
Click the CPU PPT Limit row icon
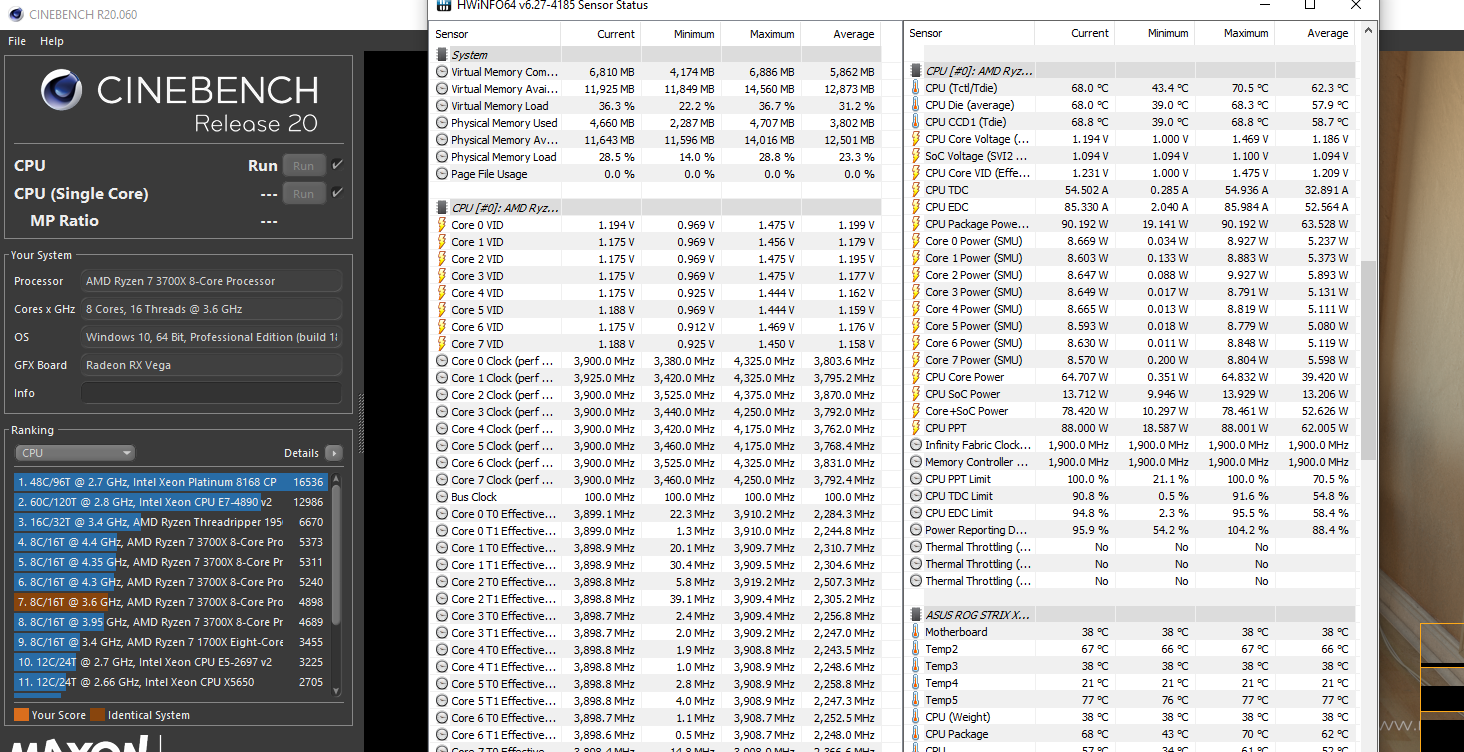point(916,479)
